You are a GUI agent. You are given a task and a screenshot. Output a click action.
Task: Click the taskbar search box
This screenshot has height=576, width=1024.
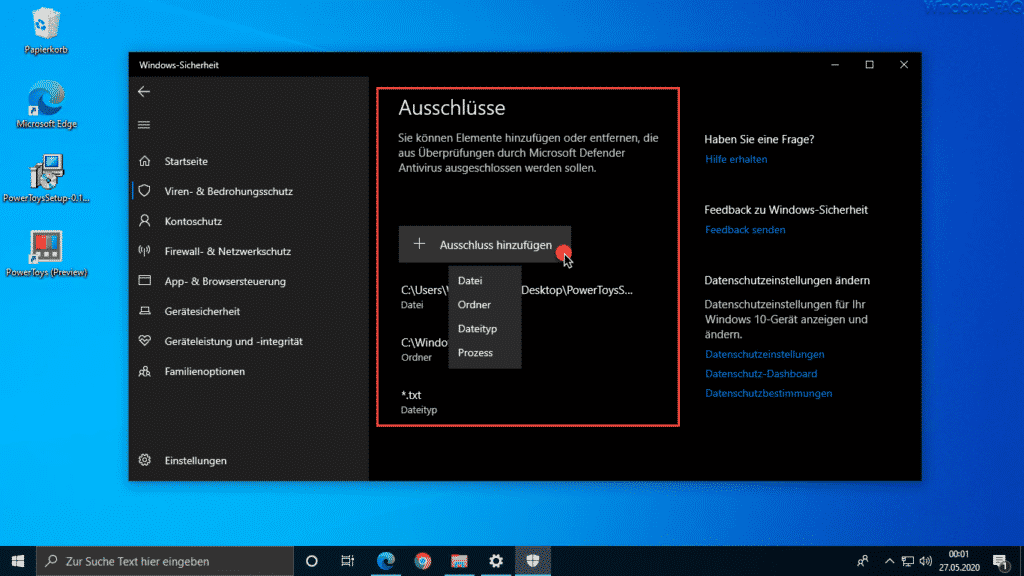[165, 561]
